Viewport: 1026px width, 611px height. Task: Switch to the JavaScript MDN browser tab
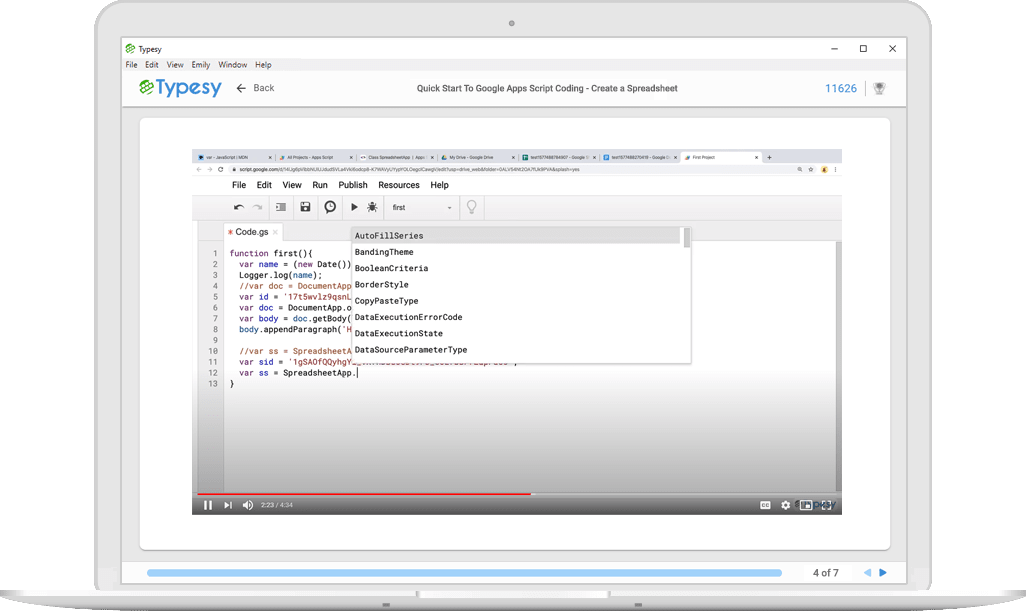pos(234,158)
